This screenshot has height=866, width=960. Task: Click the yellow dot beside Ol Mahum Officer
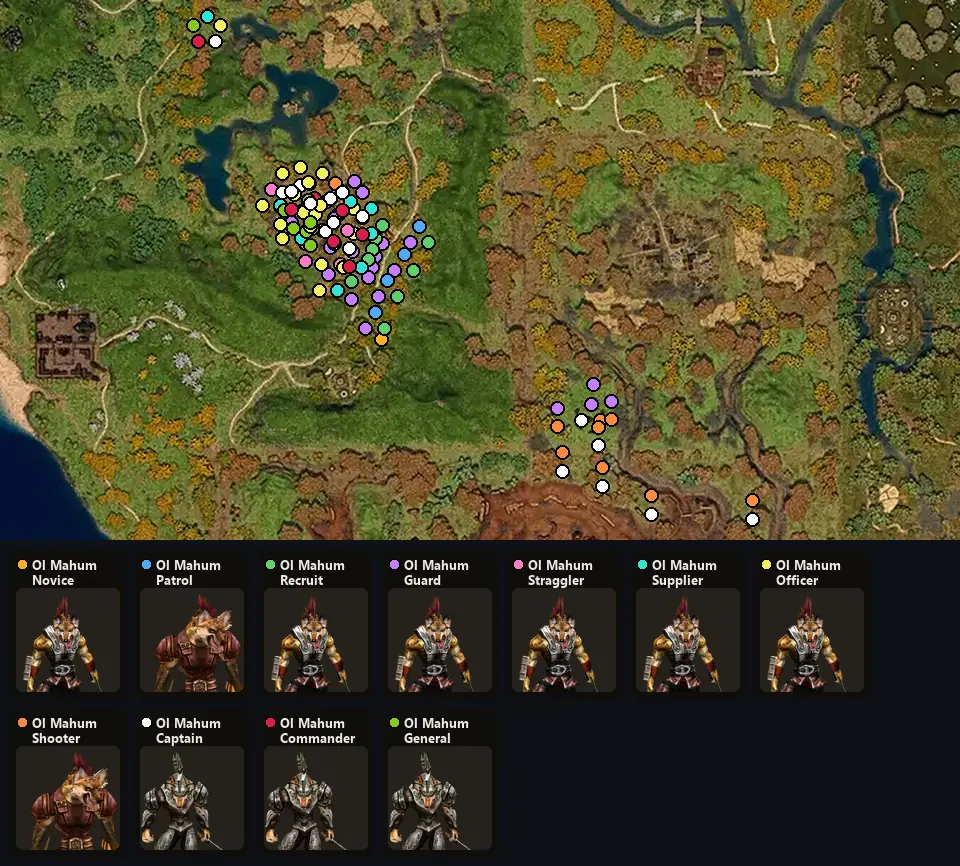click(767, 565)
